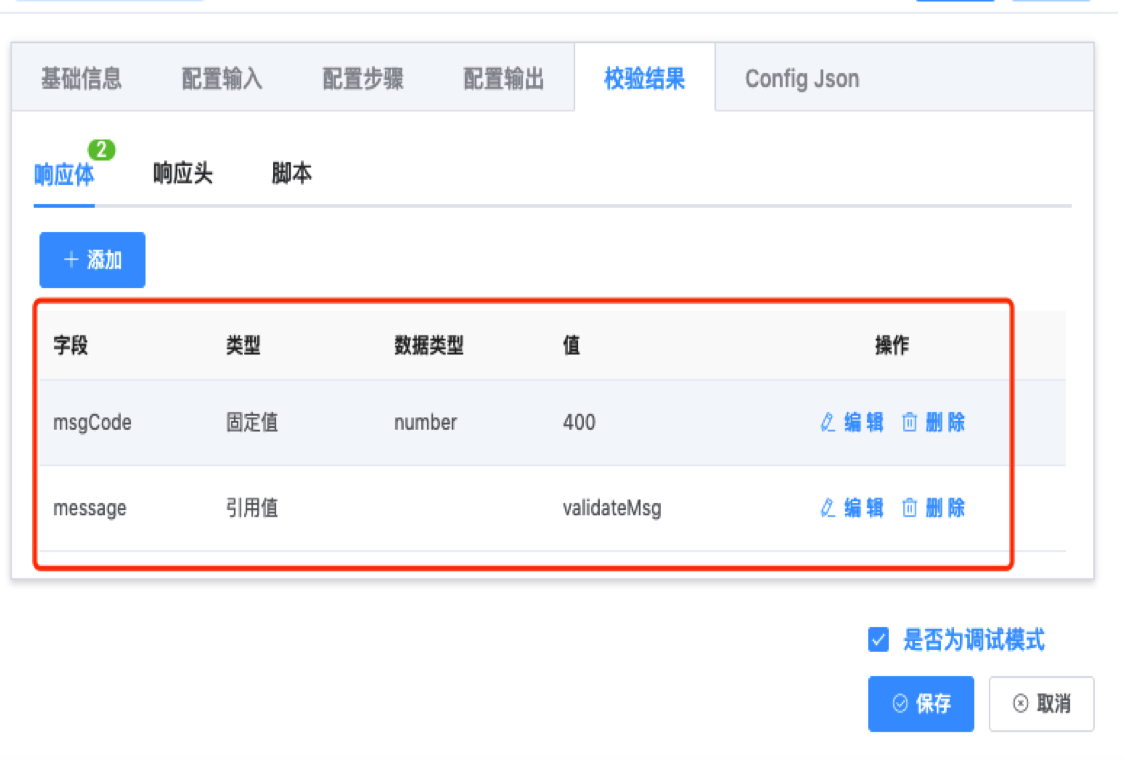The height and width of the screenshot is (760, 1125).
Task: Select the 配置输出 tab
Action: 504,79
